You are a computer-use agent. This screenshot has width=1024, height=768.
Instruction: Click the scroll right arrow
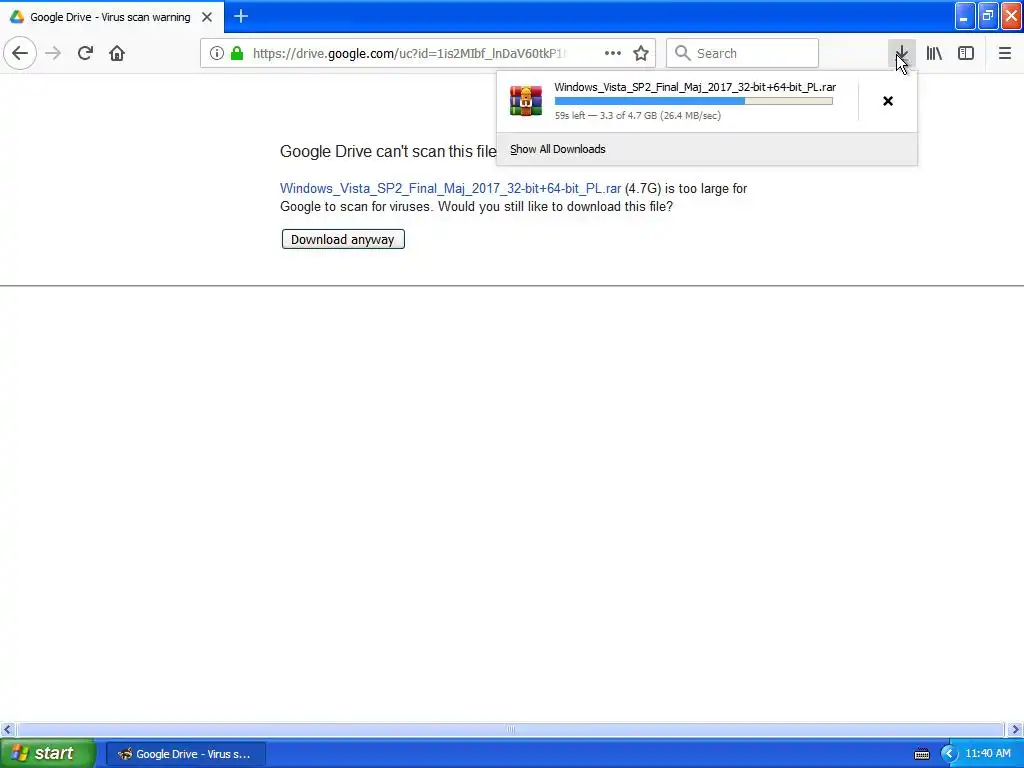point(1016,729)
